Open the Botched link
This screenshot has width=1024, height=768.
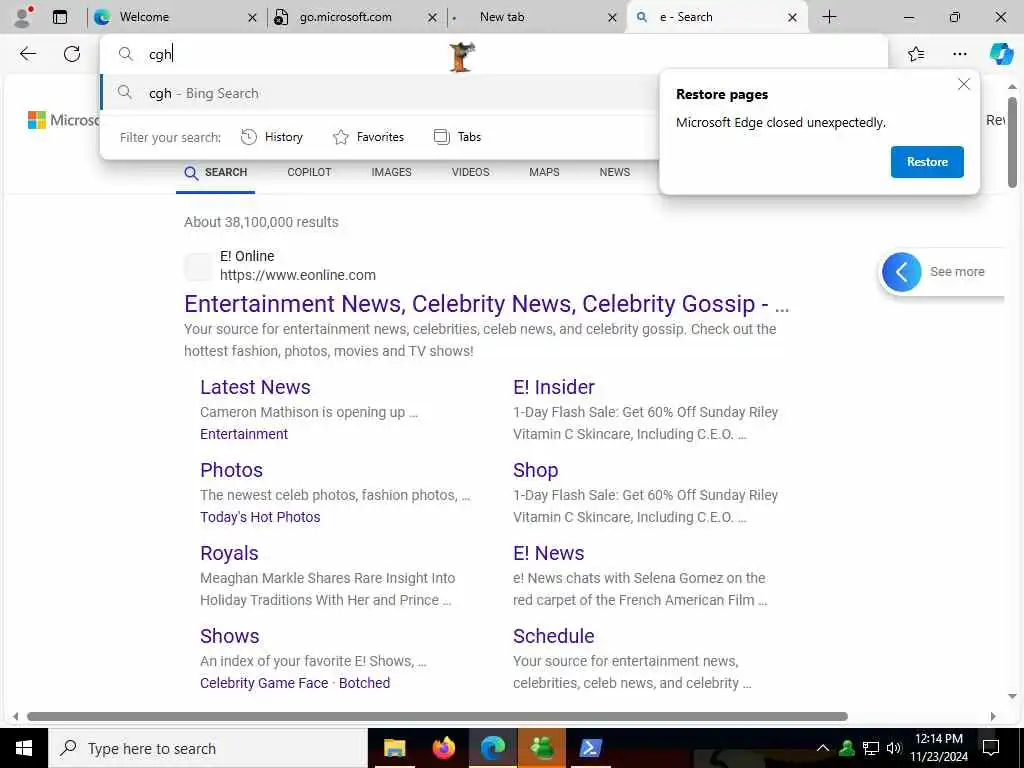coord(364,683)
